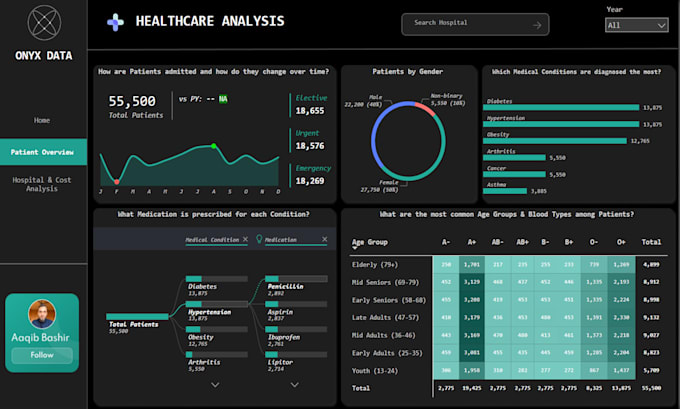Click the Early Seniors (58-68) row label

coord(389,300)
